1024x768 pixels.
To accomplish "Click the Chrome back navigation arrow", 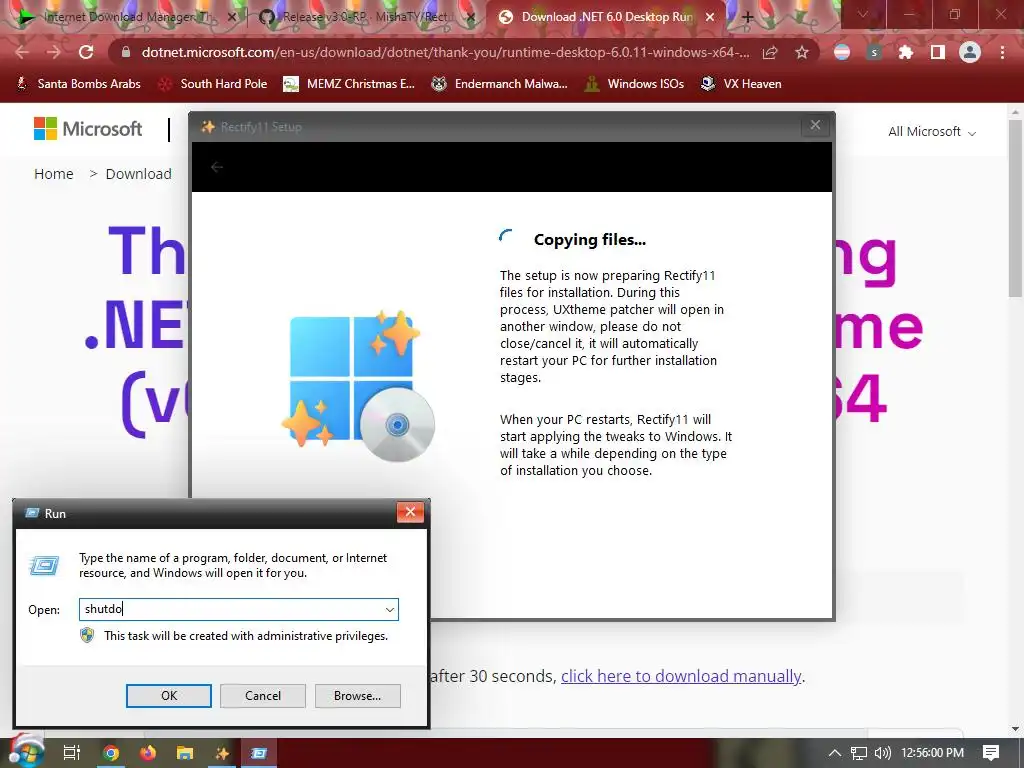I will (x=22, y=52).
